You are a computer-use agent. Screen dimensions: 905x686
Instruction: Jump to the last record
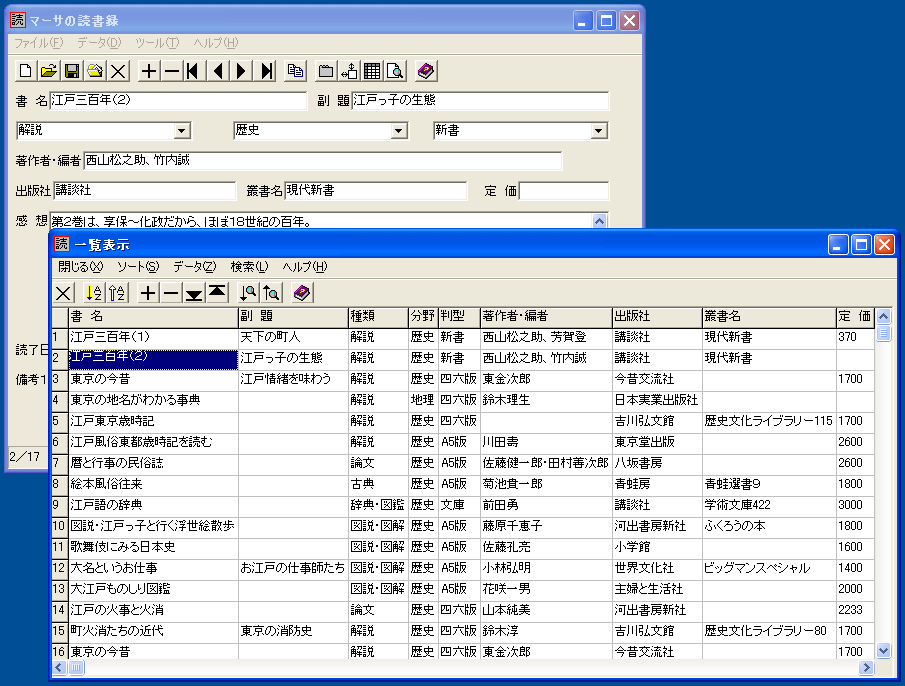[266, 71]
